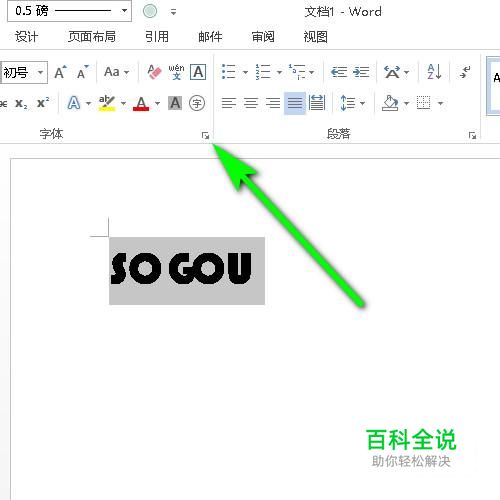This screenshot has height=500, width=500.
Task: Expand the Asian Layout dropdown arrow
Action: pos(407,72)
